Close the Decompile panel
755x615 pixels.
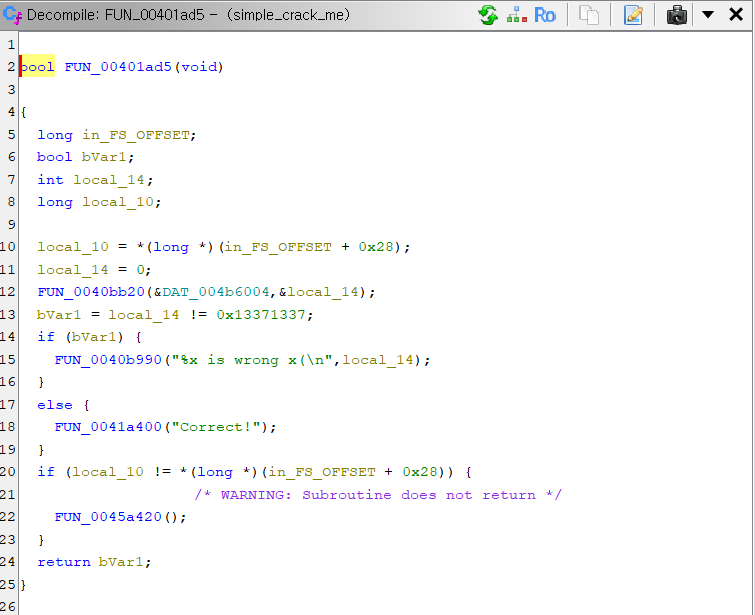point(736,14)
